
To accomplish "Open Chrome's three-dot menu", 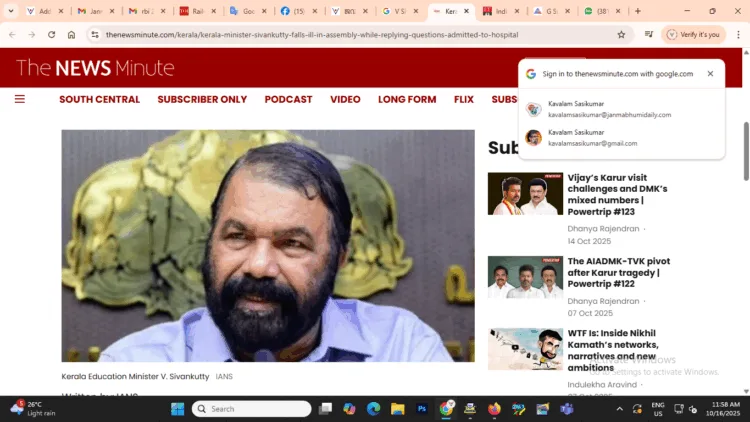I will (x=738, y=34).
